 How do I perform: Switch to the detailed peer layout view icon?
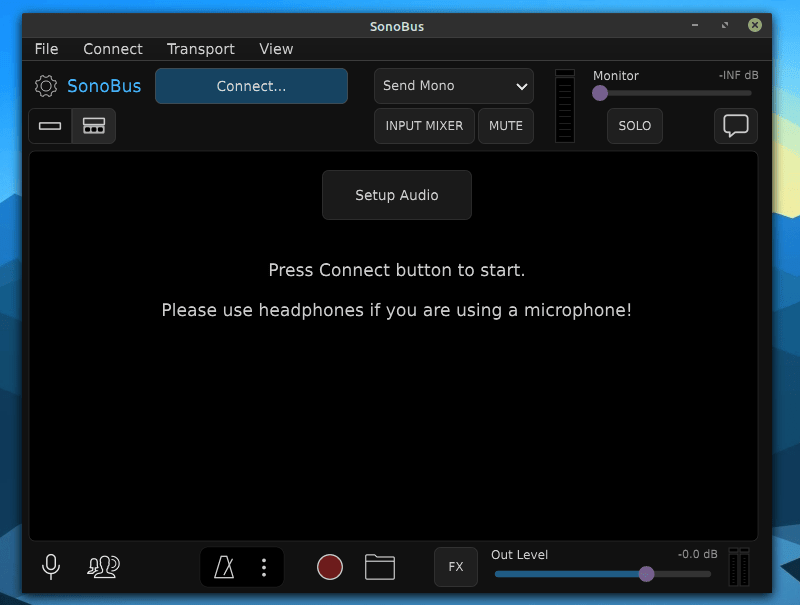pos(94,126)
